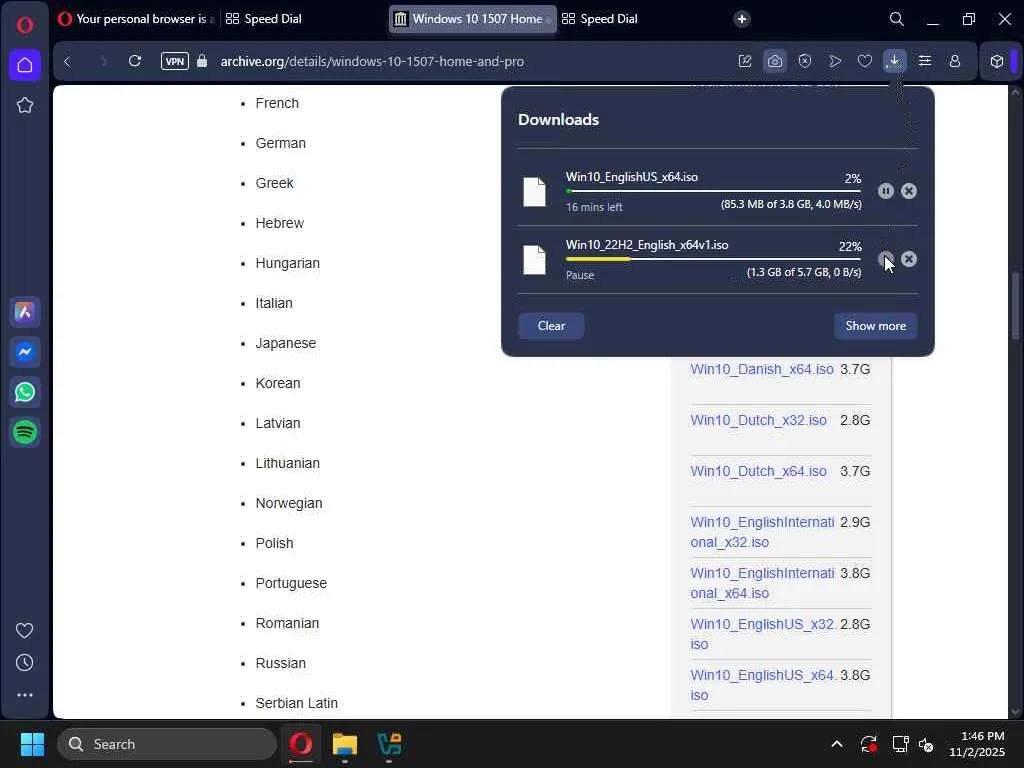1024x768 pixels.
Task: Open the player/flow send icon
Action: 835,61
